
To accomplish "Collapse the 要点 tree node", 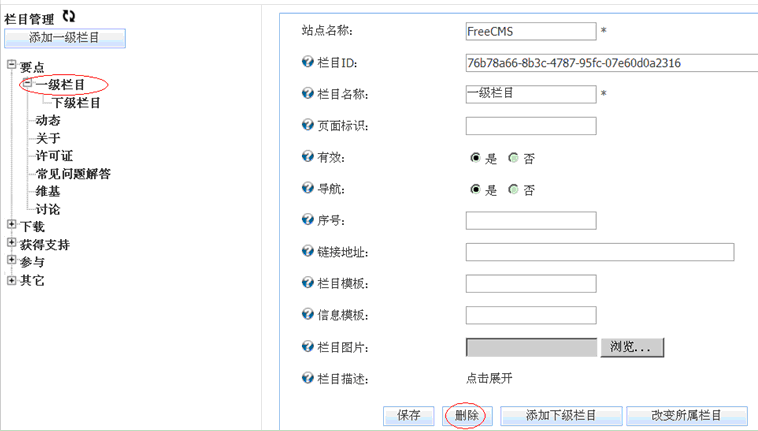I will click(x=12, y=65).
